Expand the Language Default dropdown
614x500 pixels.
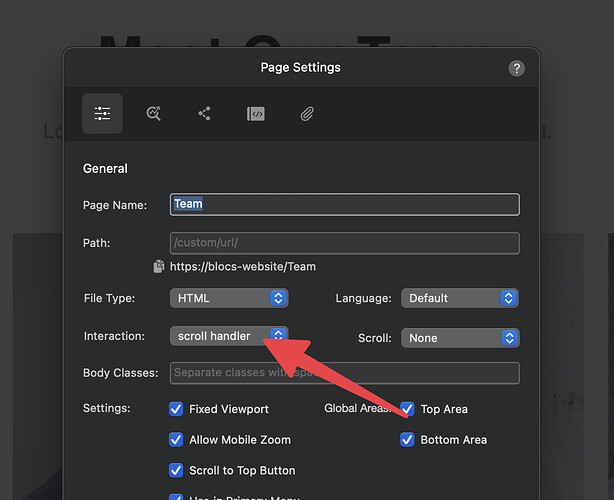(459, 298)
